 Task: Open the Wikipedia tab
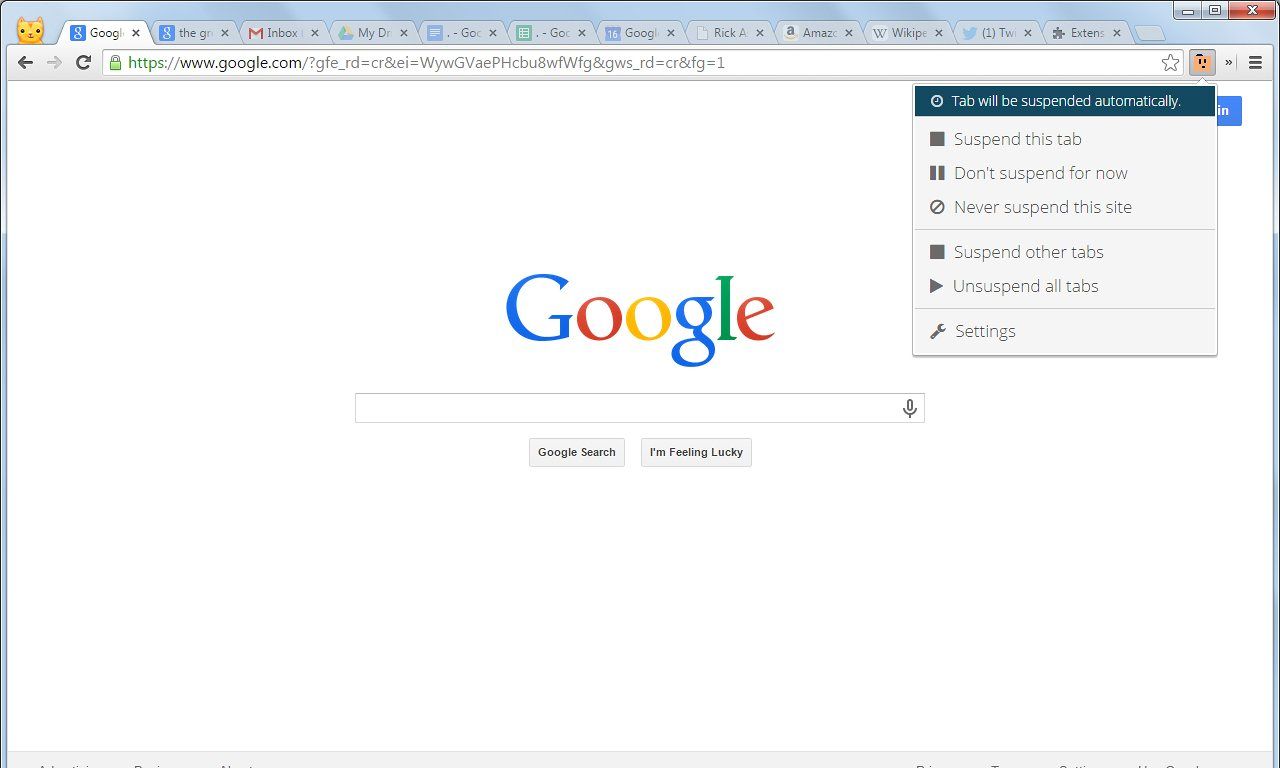click(905, 31)
